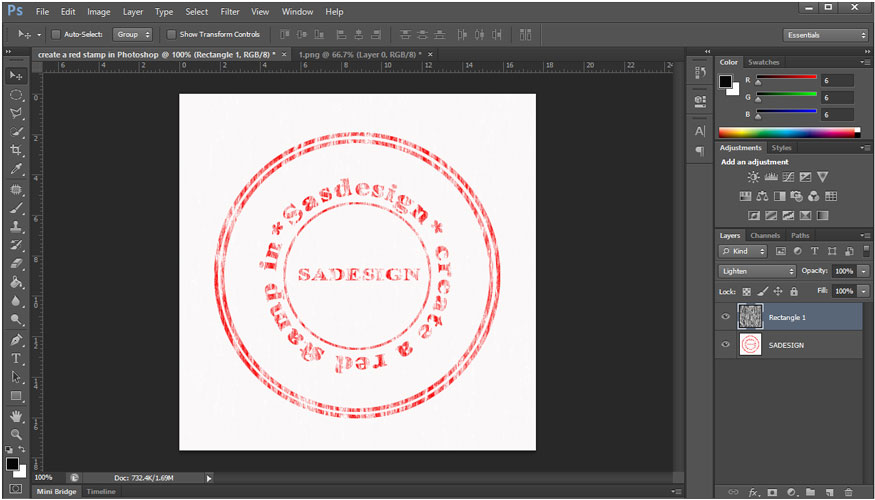The width and height of the screenshot is (875, 500).
Task: Click the foreground color swatch in toolbar
Action: click(12, 464)
